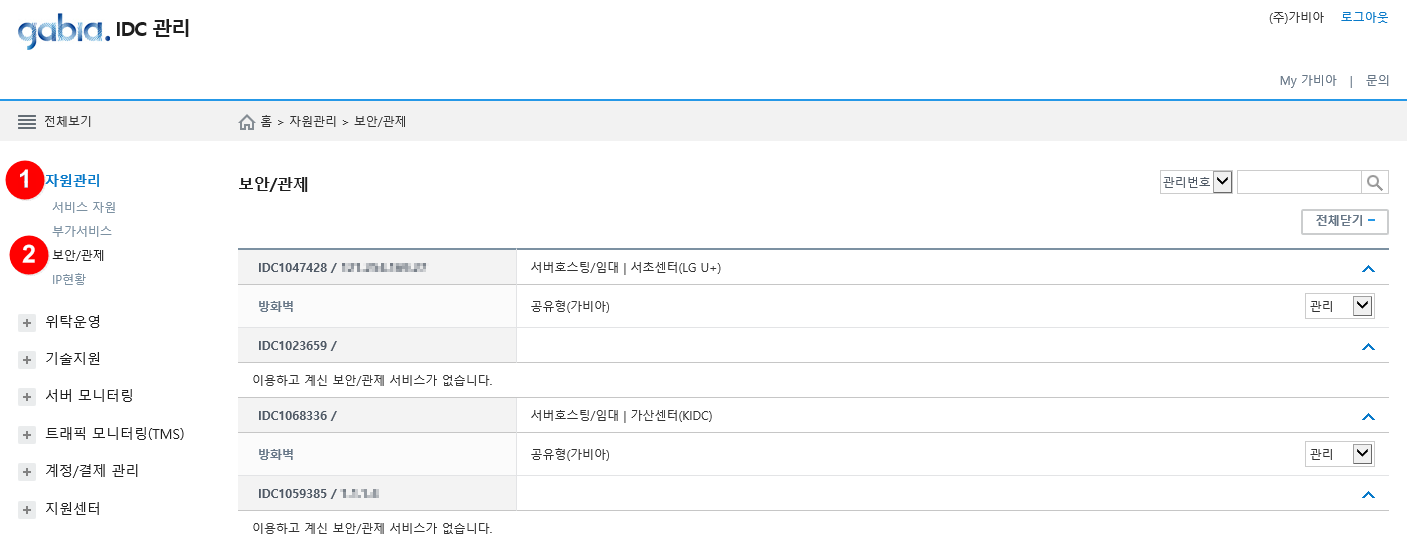Screen dimensions: 1407x539
Task: Open 관리 dropdown for 가산센터 firewall
Action: tap(1340, 454)
